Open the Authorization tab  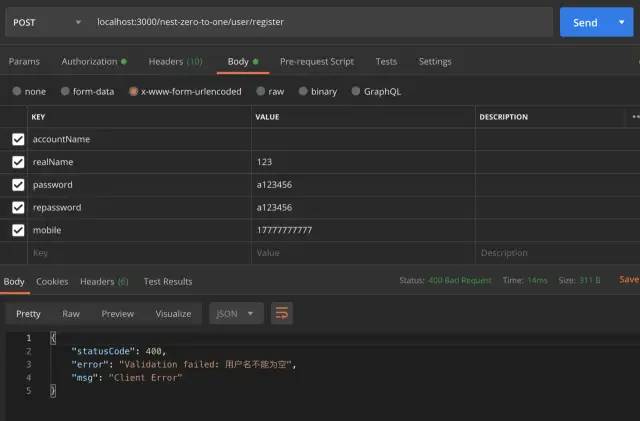[x=94, y=62]
